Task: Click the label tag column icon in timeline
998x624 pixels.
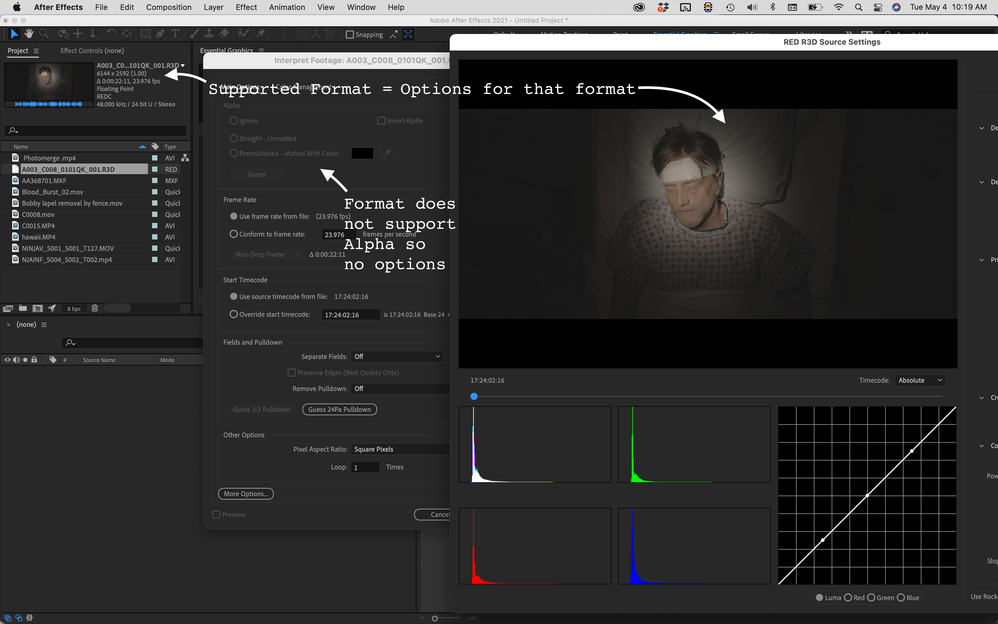Action: click(53, 360)
